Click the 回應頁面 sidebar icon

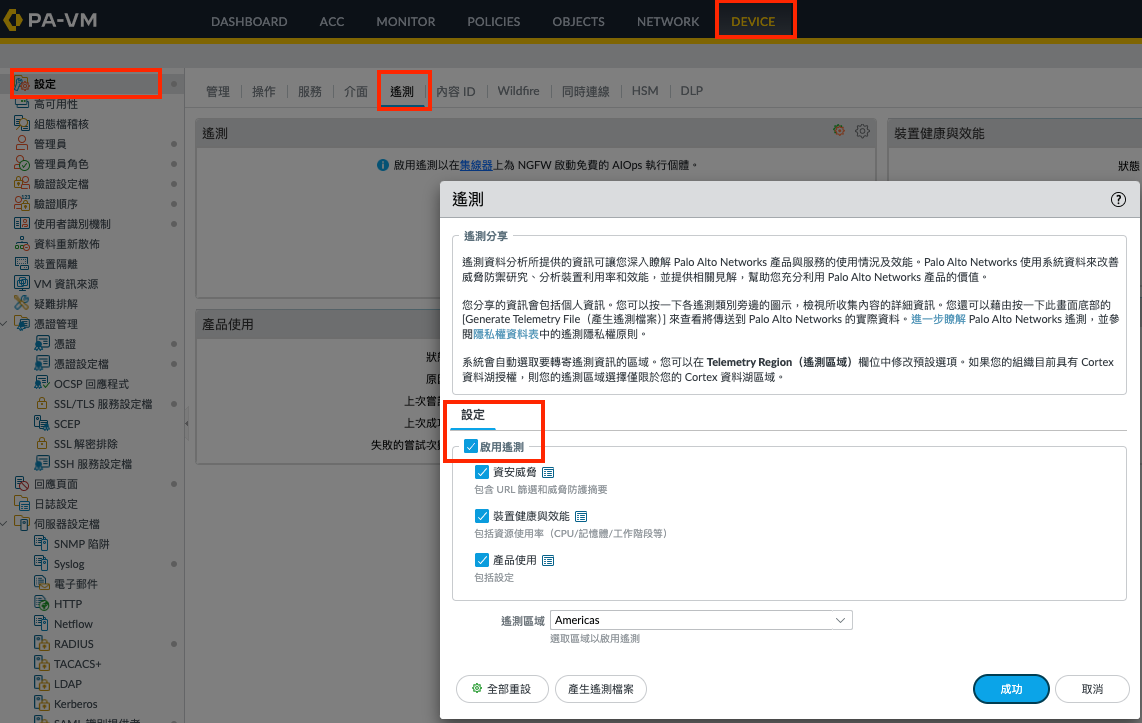pos(22,483)
